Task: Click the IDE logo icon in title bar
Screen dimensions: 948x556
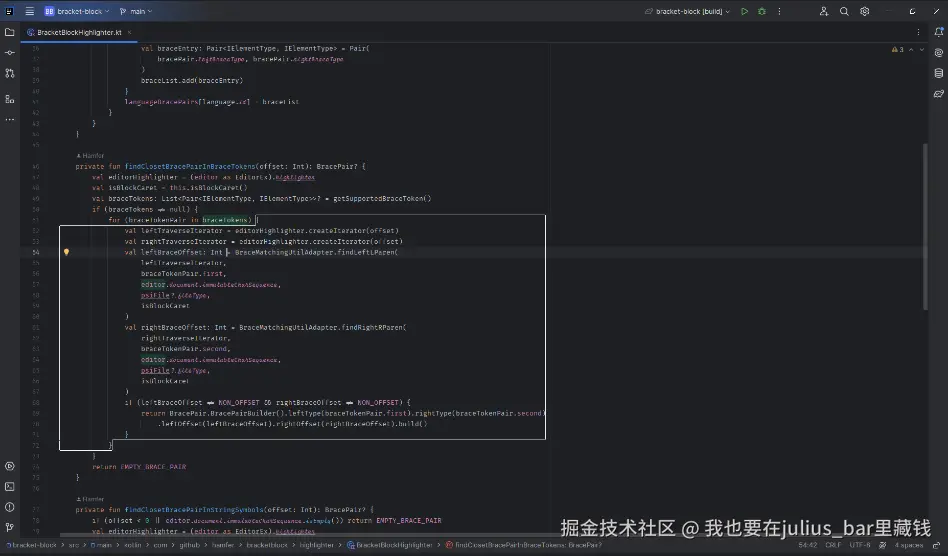Action: pyautogui.click(x=9, y=11)
